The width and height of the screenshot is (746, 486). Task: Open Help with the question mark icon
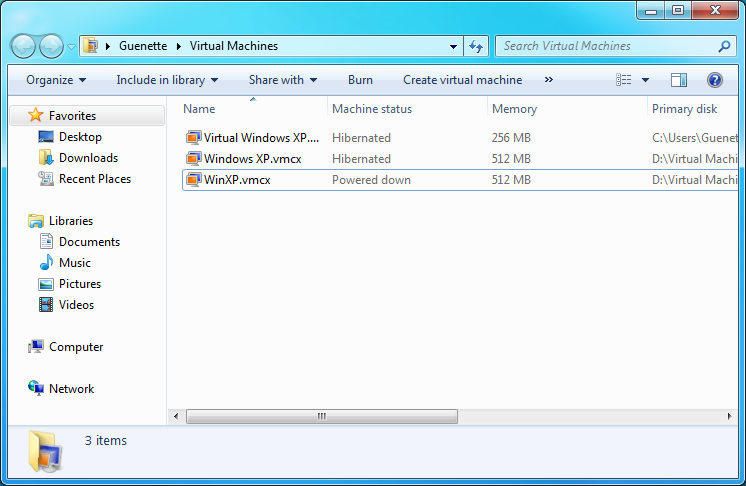(715, 80)
